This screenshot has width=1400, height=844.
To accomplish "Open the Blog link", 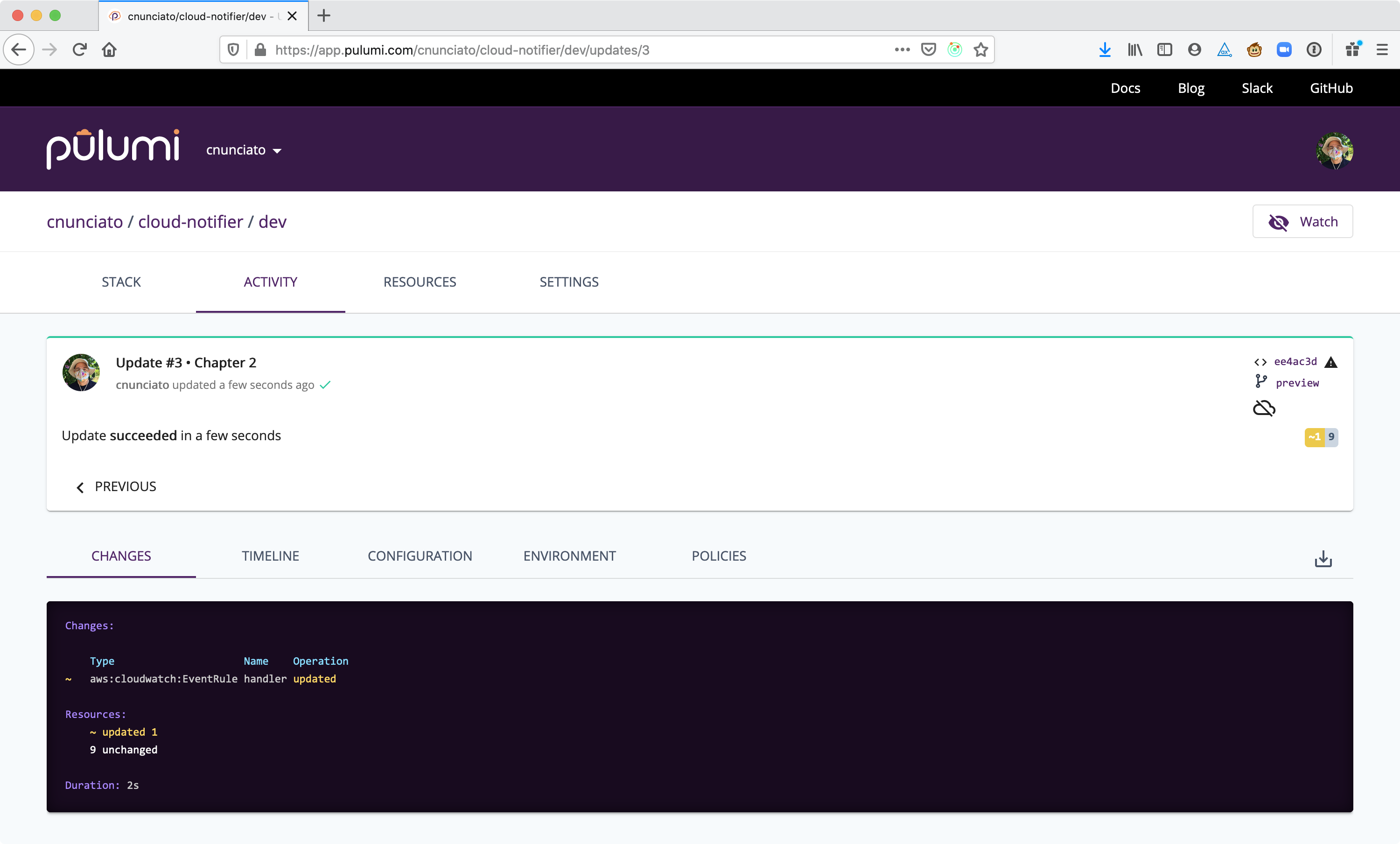I will [1191, 88].
